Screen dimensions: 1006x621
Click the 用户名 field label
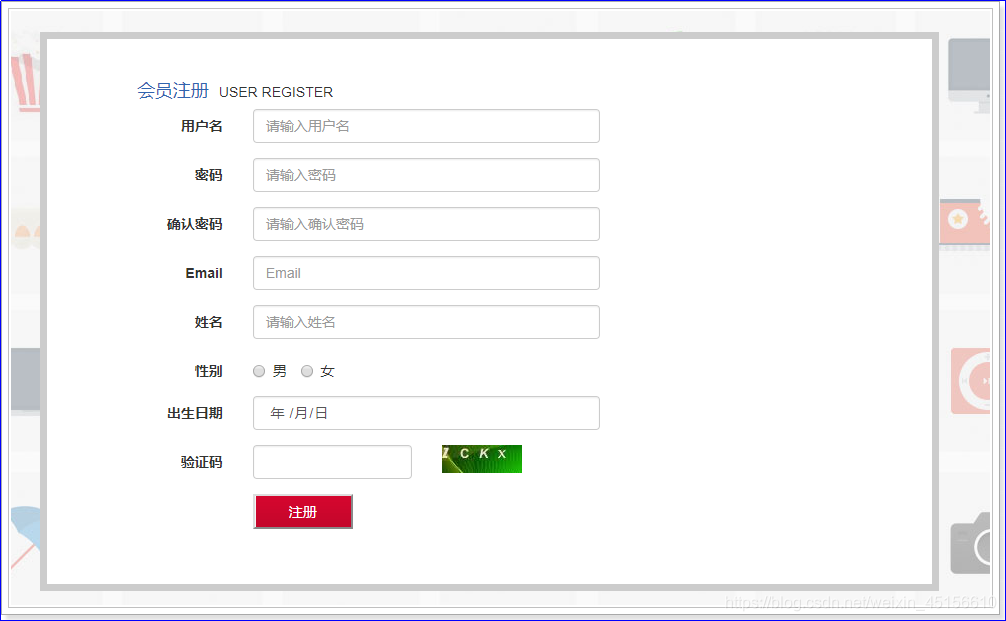pos(201,126)
